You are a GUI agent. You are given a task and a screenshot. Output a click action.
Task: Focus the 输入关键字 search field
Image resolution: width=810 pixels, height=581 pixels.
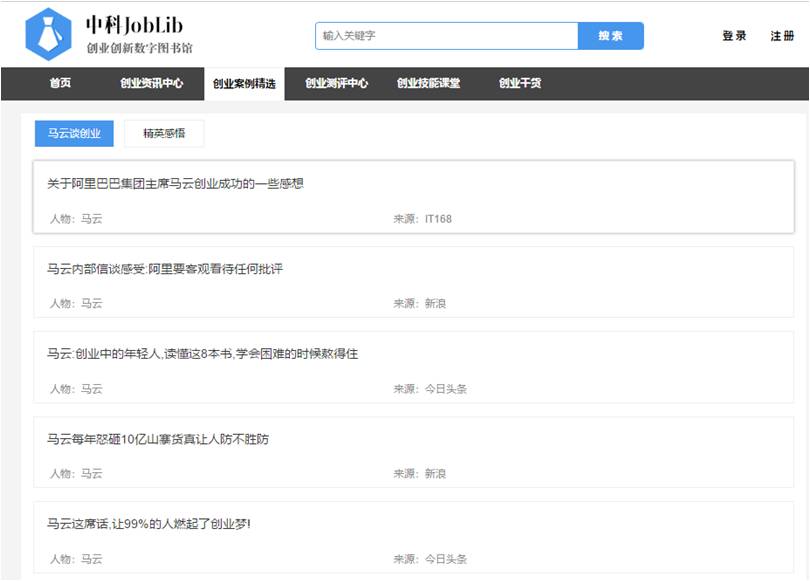(x=446, y=36)
